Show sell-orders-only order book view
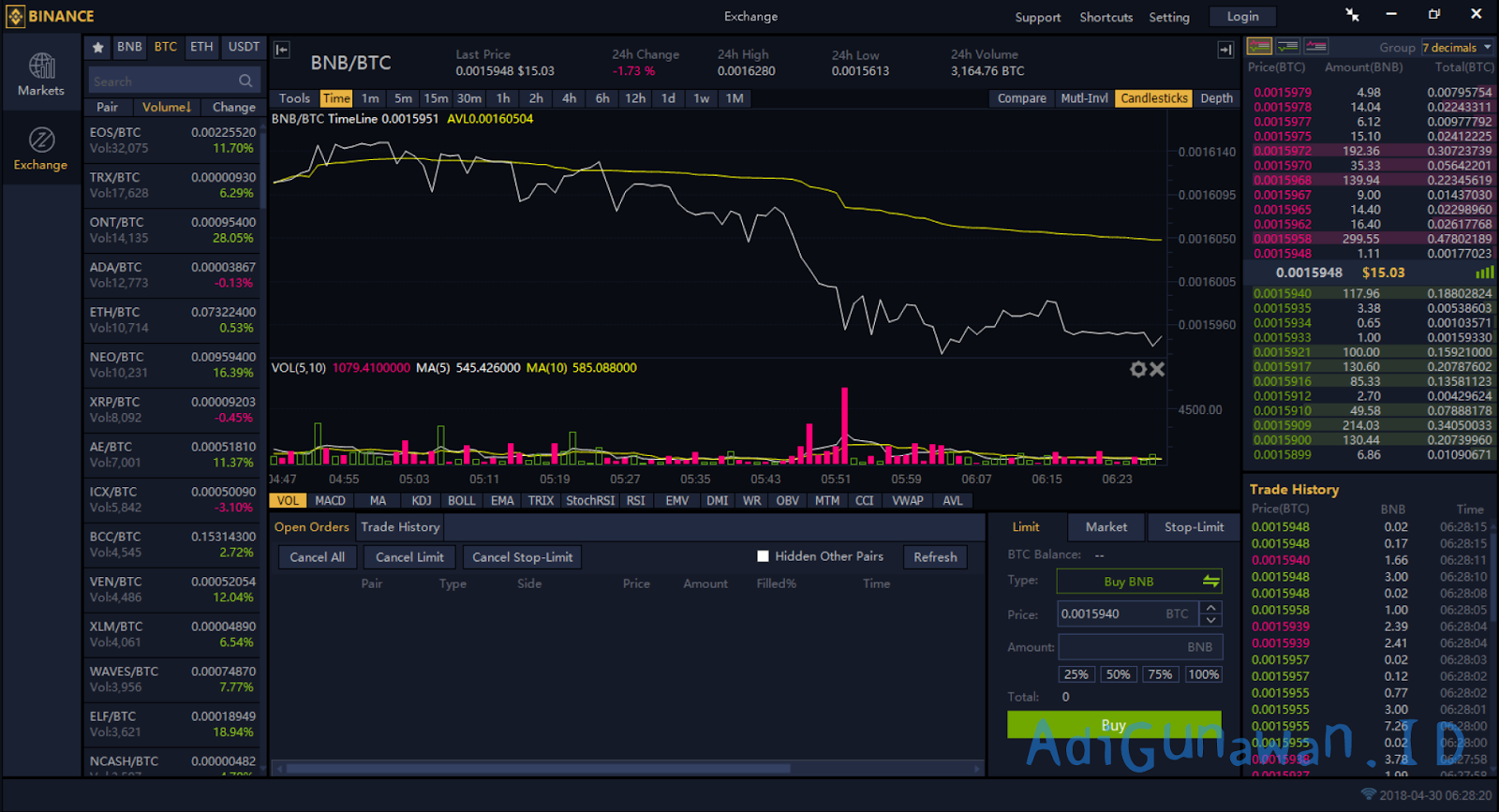 pos(1316,46)
